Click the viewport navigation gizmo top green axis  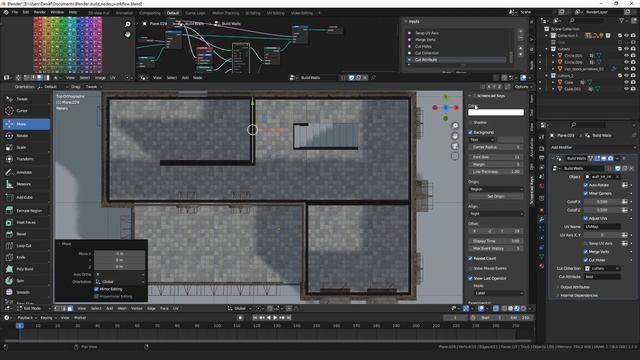coord(446,97)
